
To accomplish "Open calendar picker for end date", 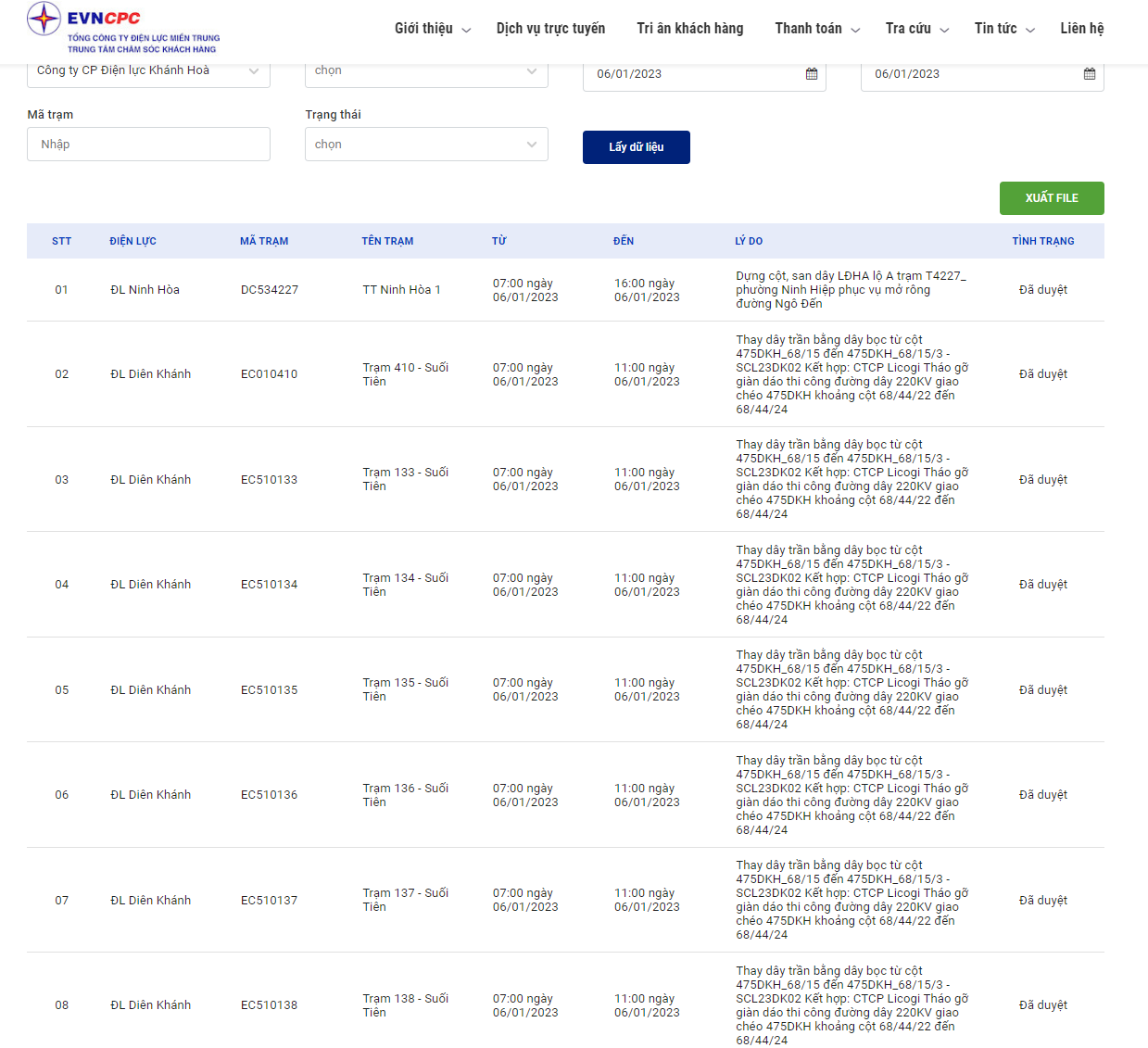I will coord(1089,74).
